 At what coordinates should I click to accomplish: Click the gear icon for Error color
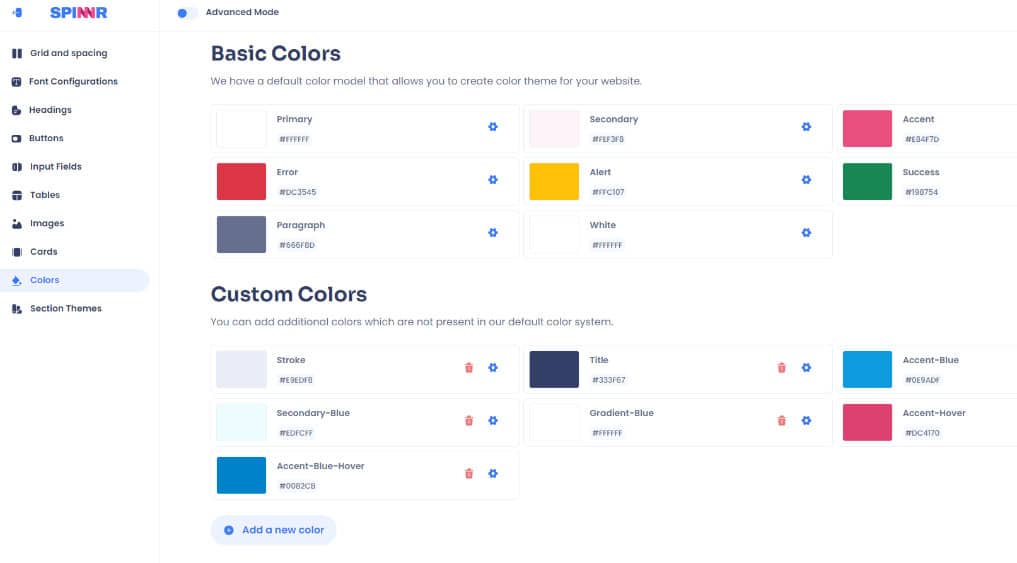[493, 180]
